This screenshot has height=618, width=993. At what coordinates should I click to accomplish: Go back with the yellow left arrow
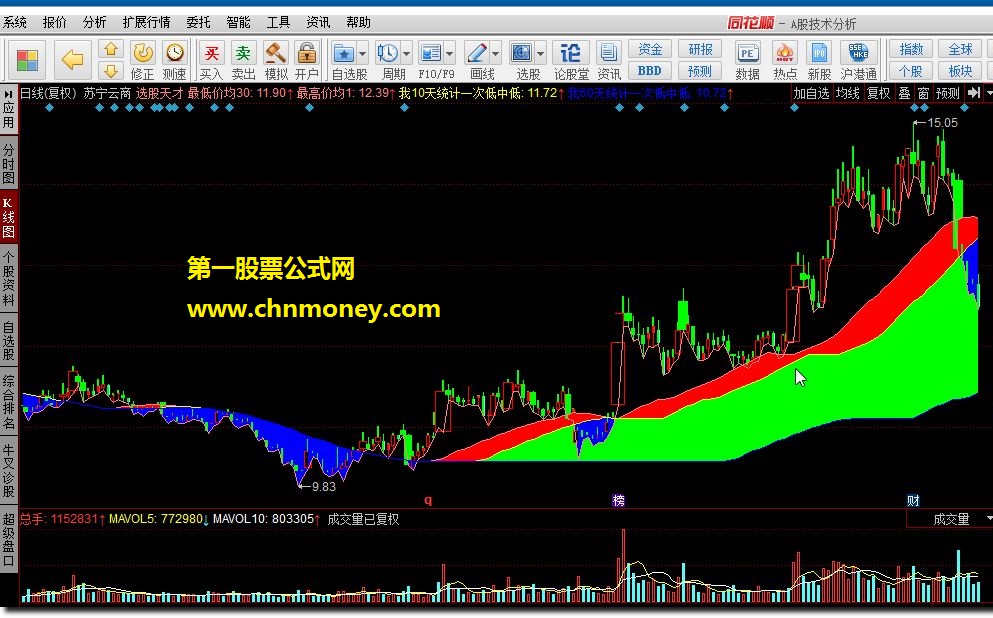(72, 60)
